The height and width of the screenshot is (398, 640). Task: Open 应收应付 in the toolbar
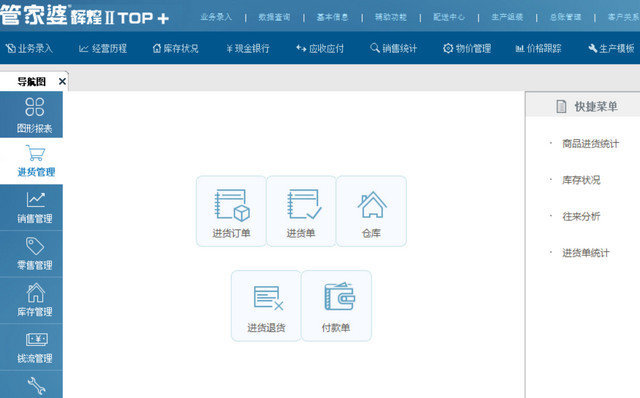pos(320,49)
